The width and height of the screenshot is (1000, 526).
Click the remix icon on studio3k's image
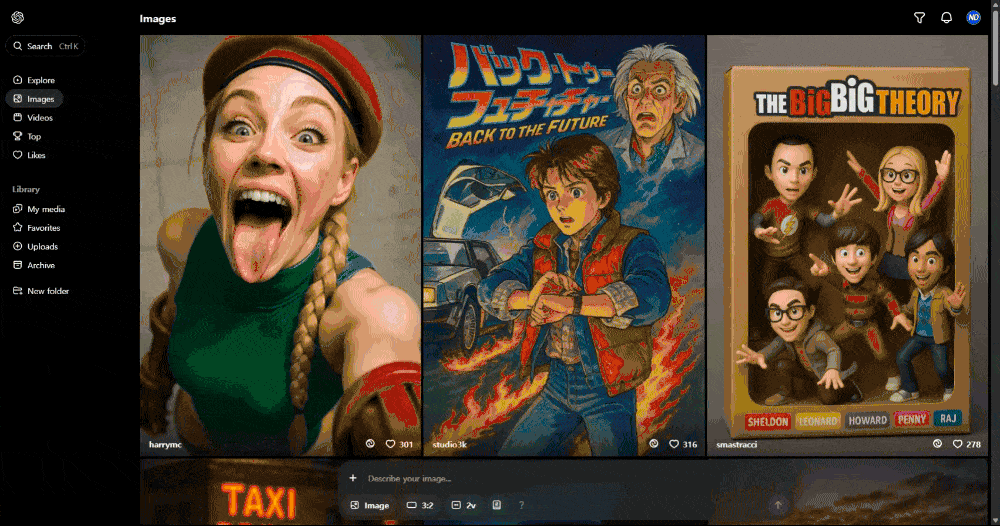(654, 444)
